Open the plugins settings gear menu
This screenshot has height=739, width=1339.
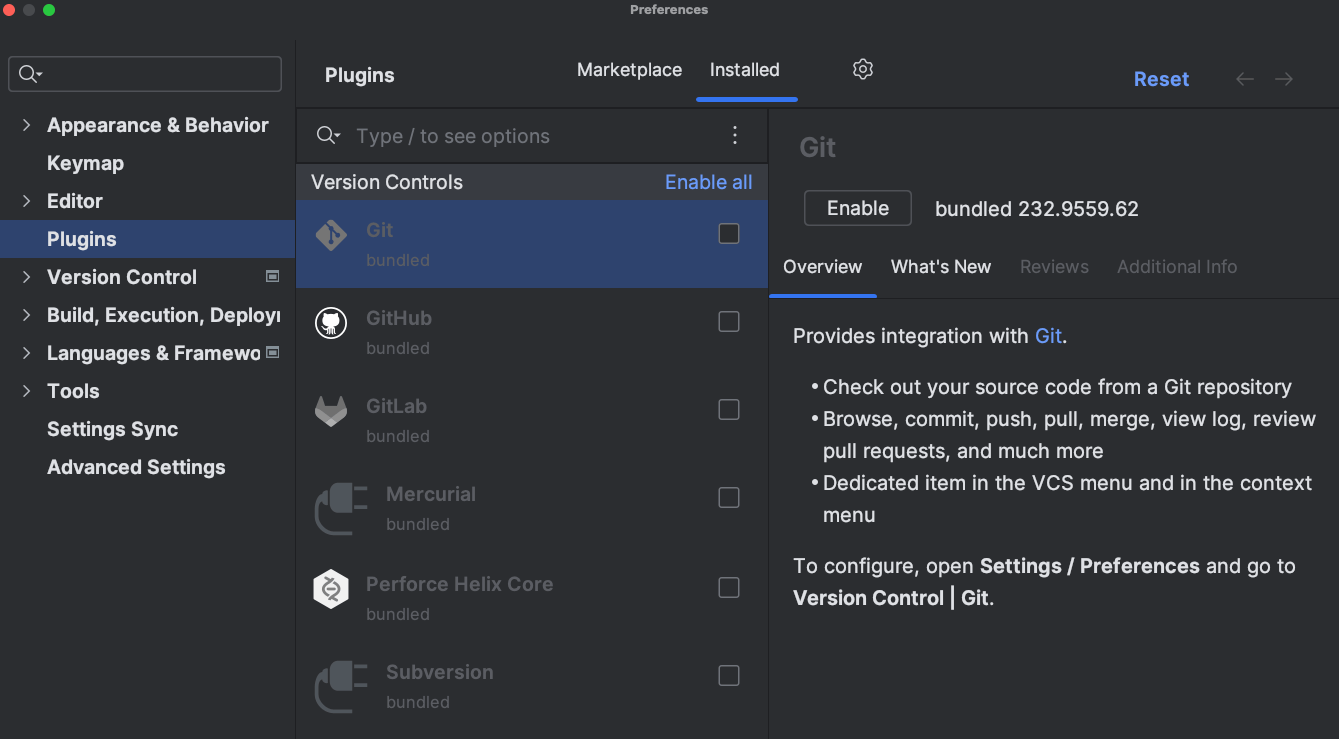coord(862,69)
